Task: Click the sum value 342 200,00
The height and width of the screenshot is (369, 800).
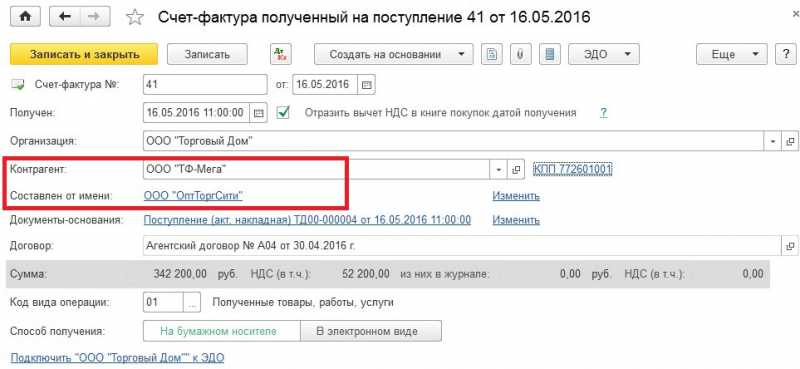Action: click(180, 274)
